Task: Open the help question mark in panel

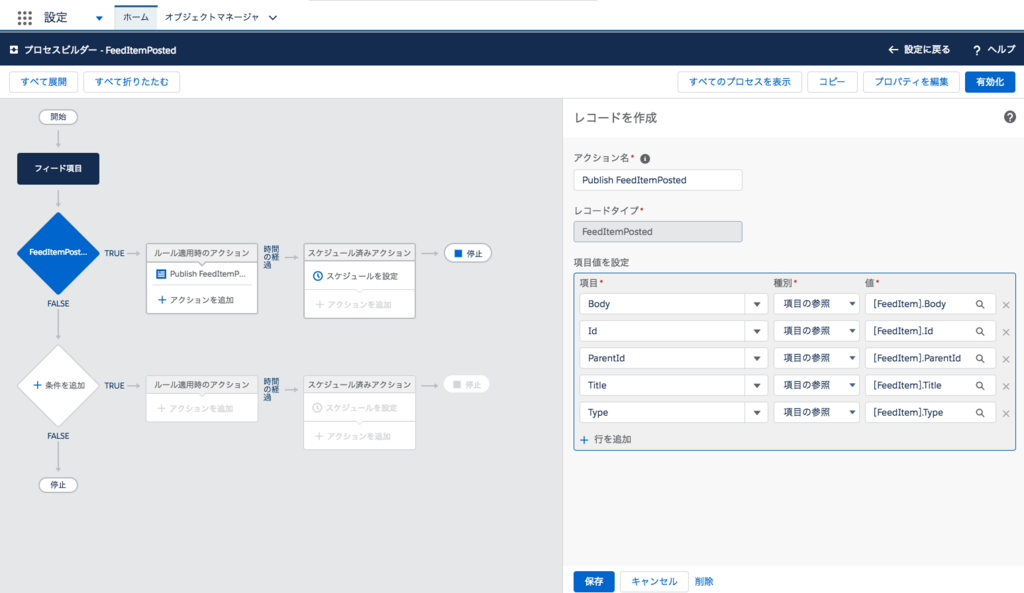Action: pos(1010,117)
